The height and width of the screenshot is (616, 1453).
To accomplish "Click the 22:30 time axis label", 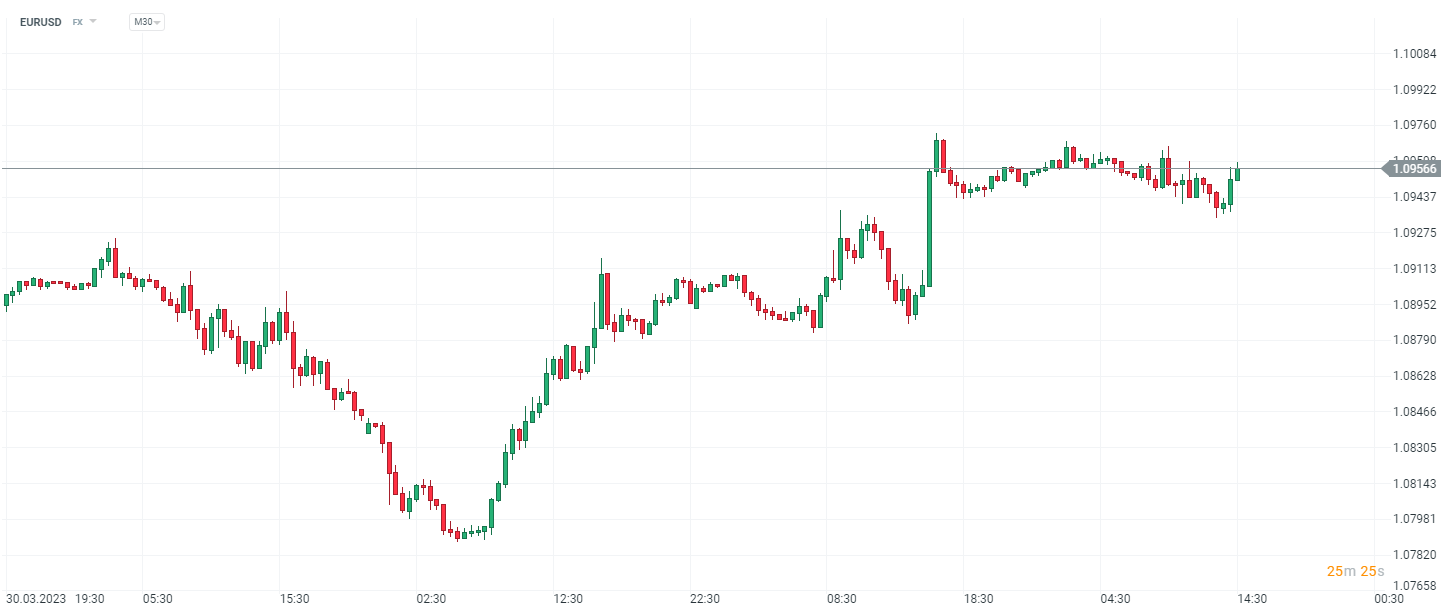I will click(705, 599).
